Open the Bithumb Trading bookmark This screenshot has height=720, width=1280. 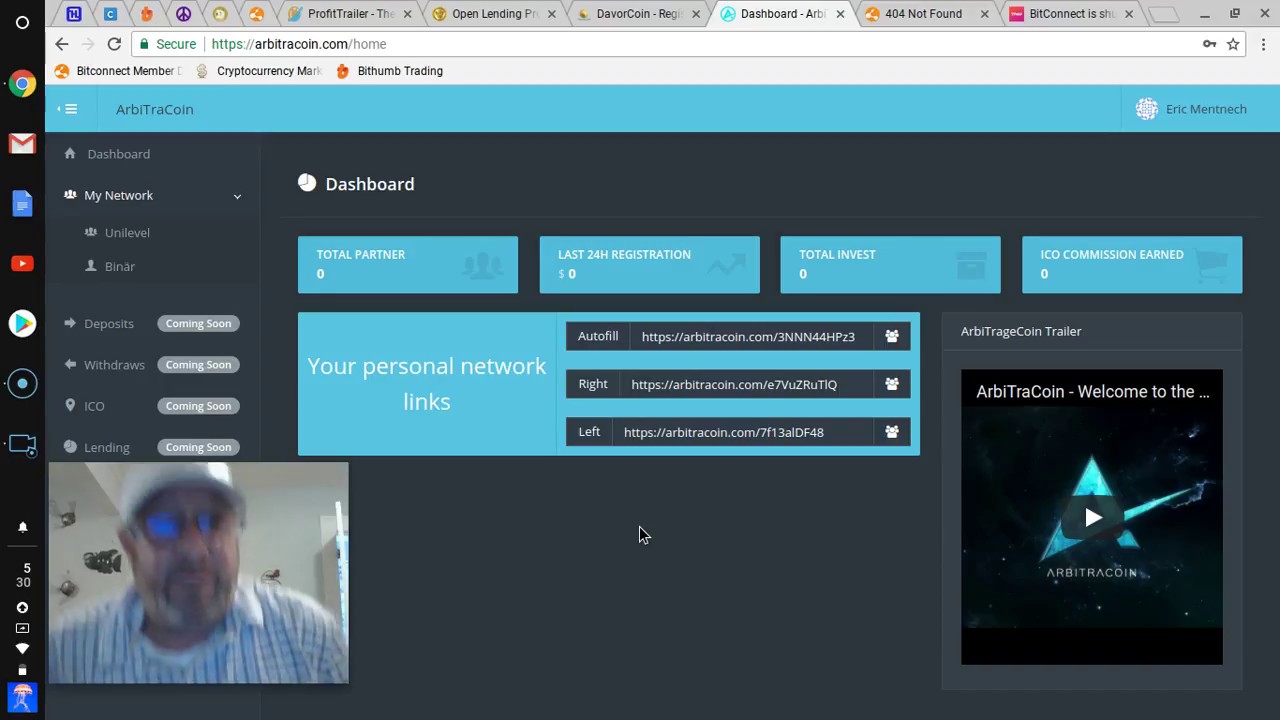(389, 71)
